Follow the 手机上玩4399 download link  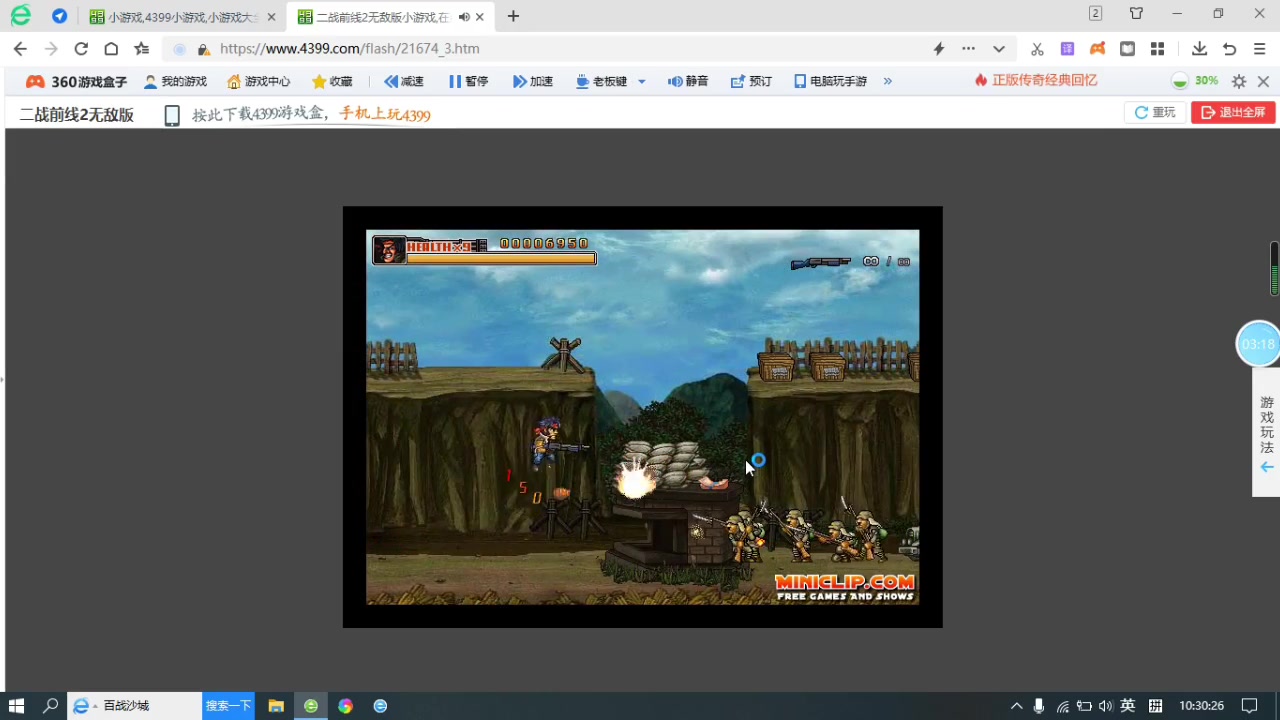tap(385, 114)
